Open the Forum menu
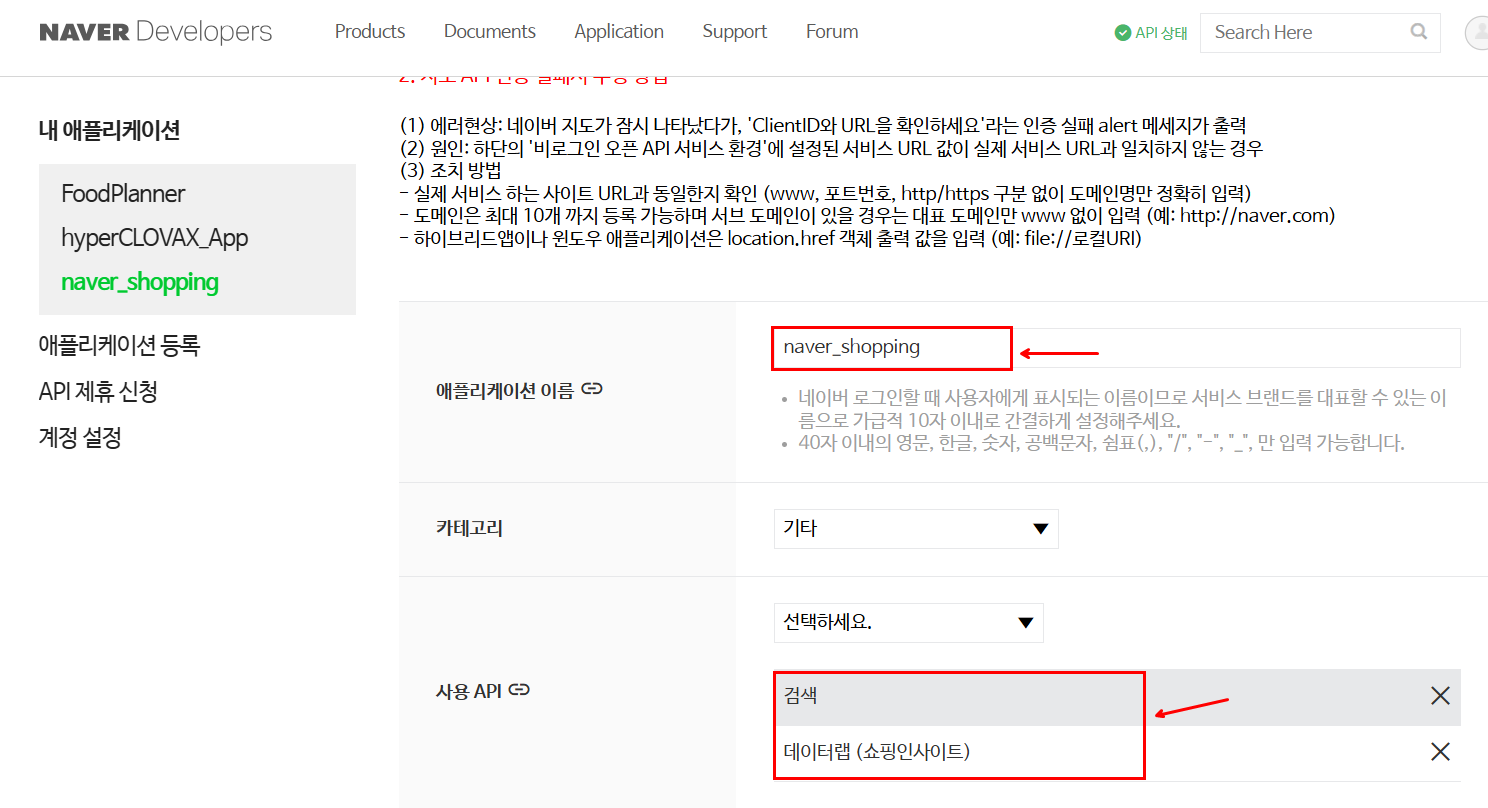1488x808 pixels. [832, 32]
